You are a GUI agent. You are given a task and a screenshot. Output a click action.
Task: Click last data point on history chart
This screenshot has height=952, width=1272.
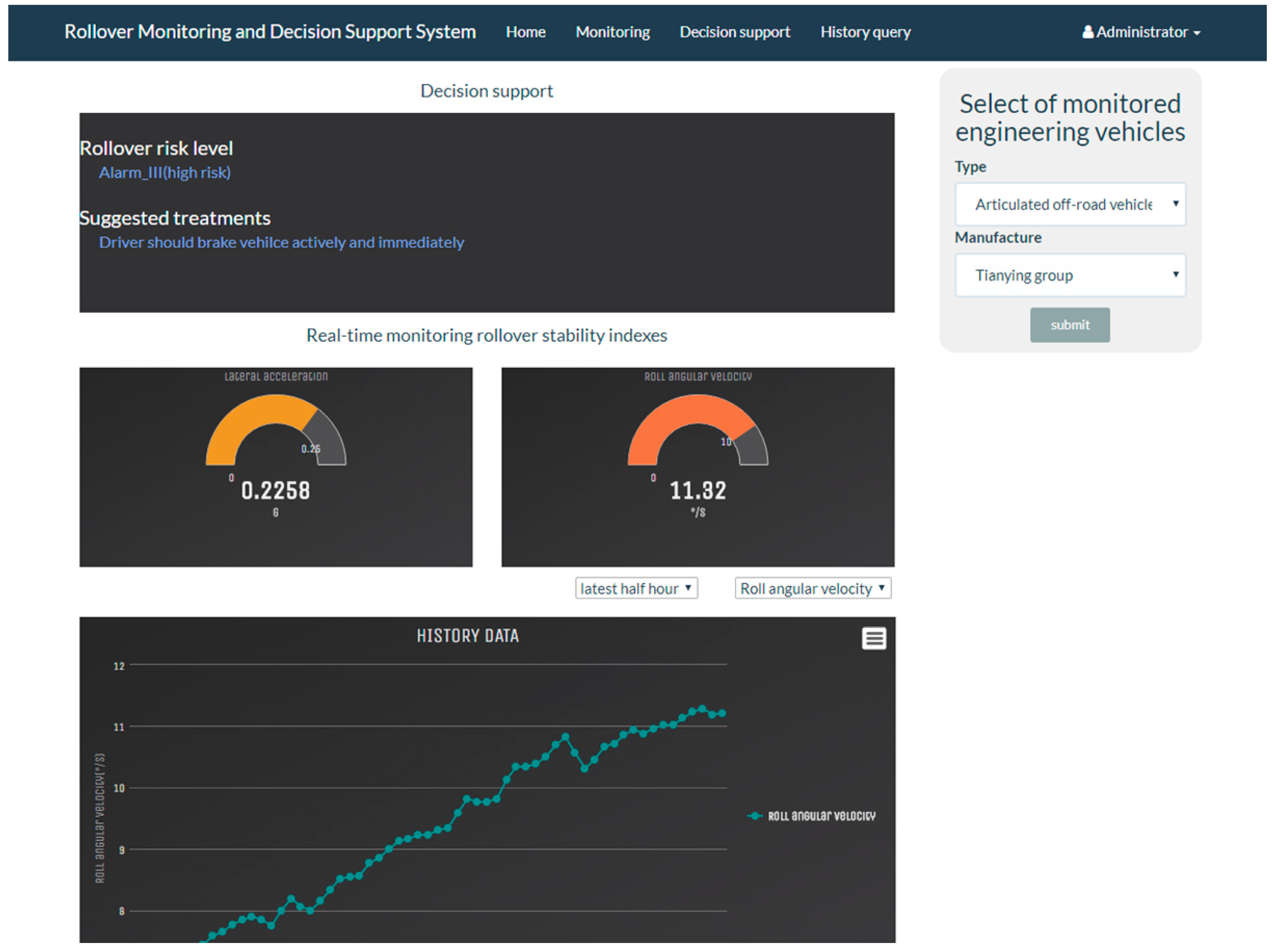point(722,713)
